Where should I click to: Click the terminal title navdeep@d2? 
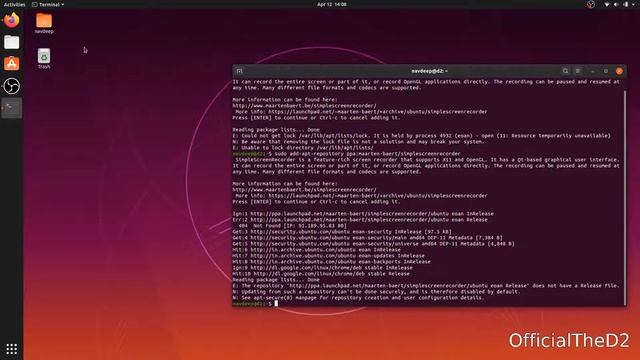[429, 71]
